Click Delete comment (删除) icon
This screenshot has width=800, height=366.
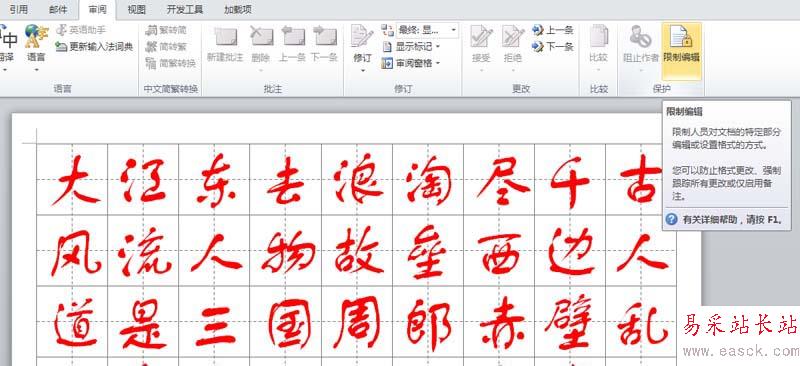coord(261,38)
